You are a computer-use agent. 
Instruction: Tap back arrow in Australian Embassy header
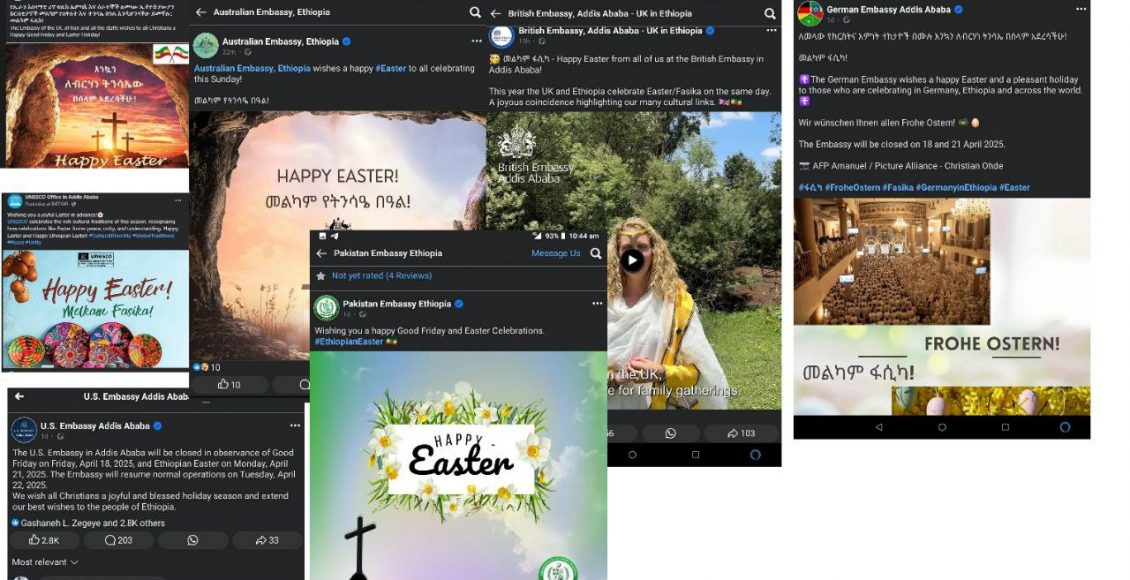click(x=201, y=12)
